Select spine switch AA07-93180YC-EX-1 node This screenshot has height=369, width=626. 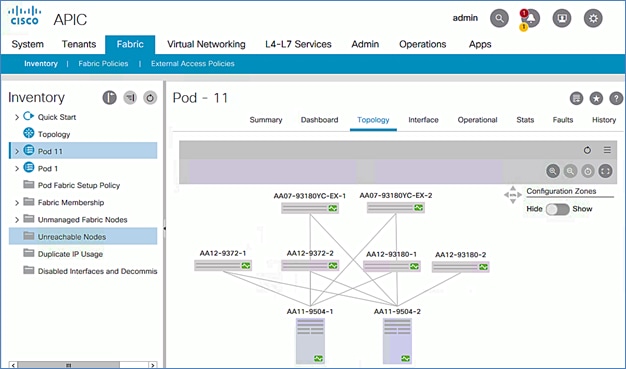(x=310, y=208)
